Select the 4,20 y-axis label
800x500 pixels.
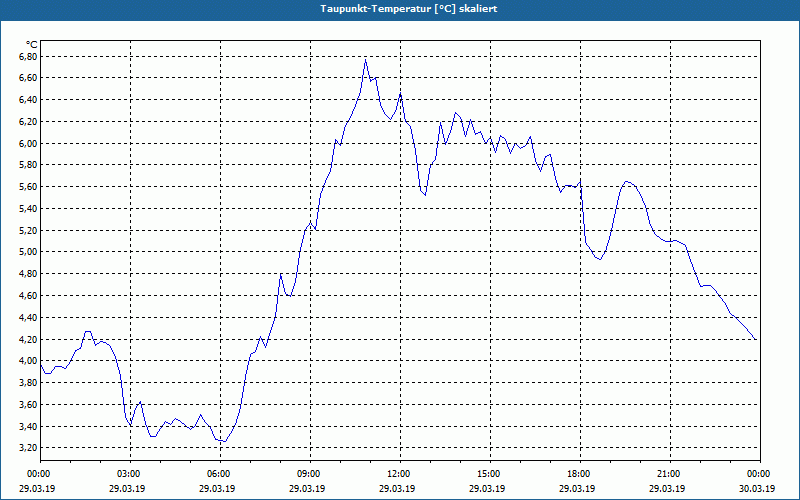(x=28, y=339)
